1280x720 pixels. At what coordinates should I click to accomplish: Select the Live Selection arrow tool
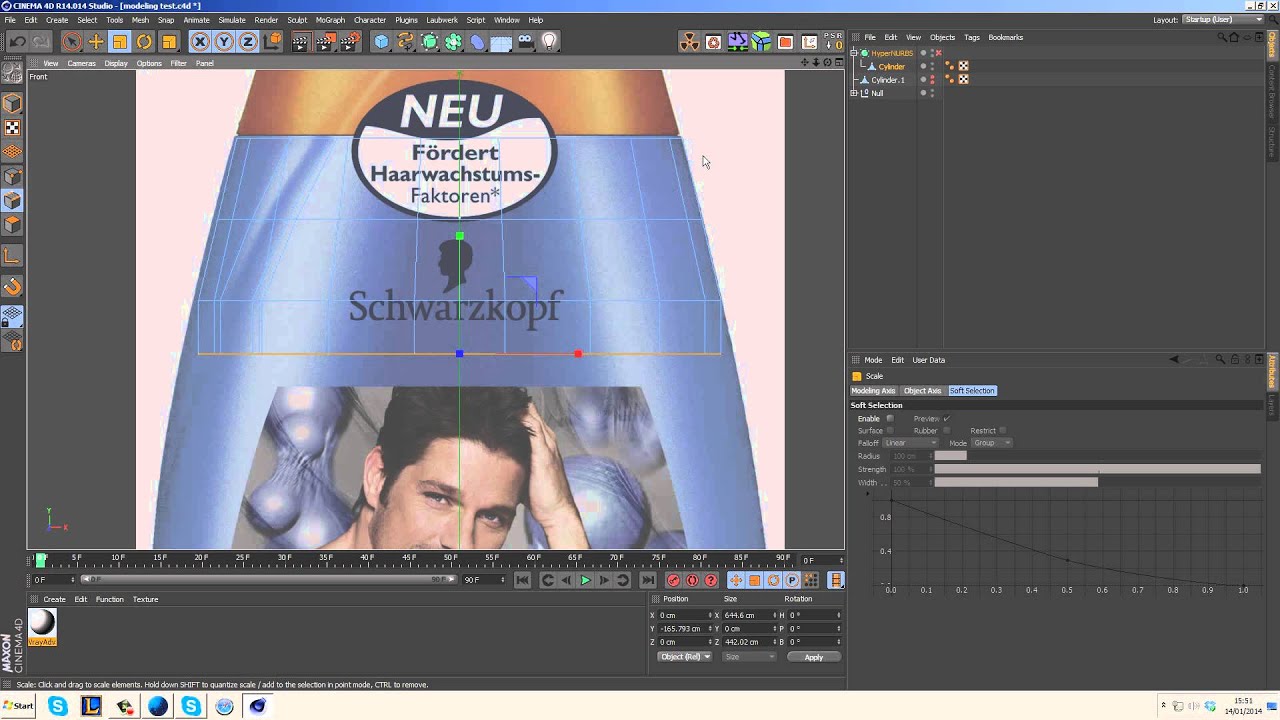tap(71, 41)
